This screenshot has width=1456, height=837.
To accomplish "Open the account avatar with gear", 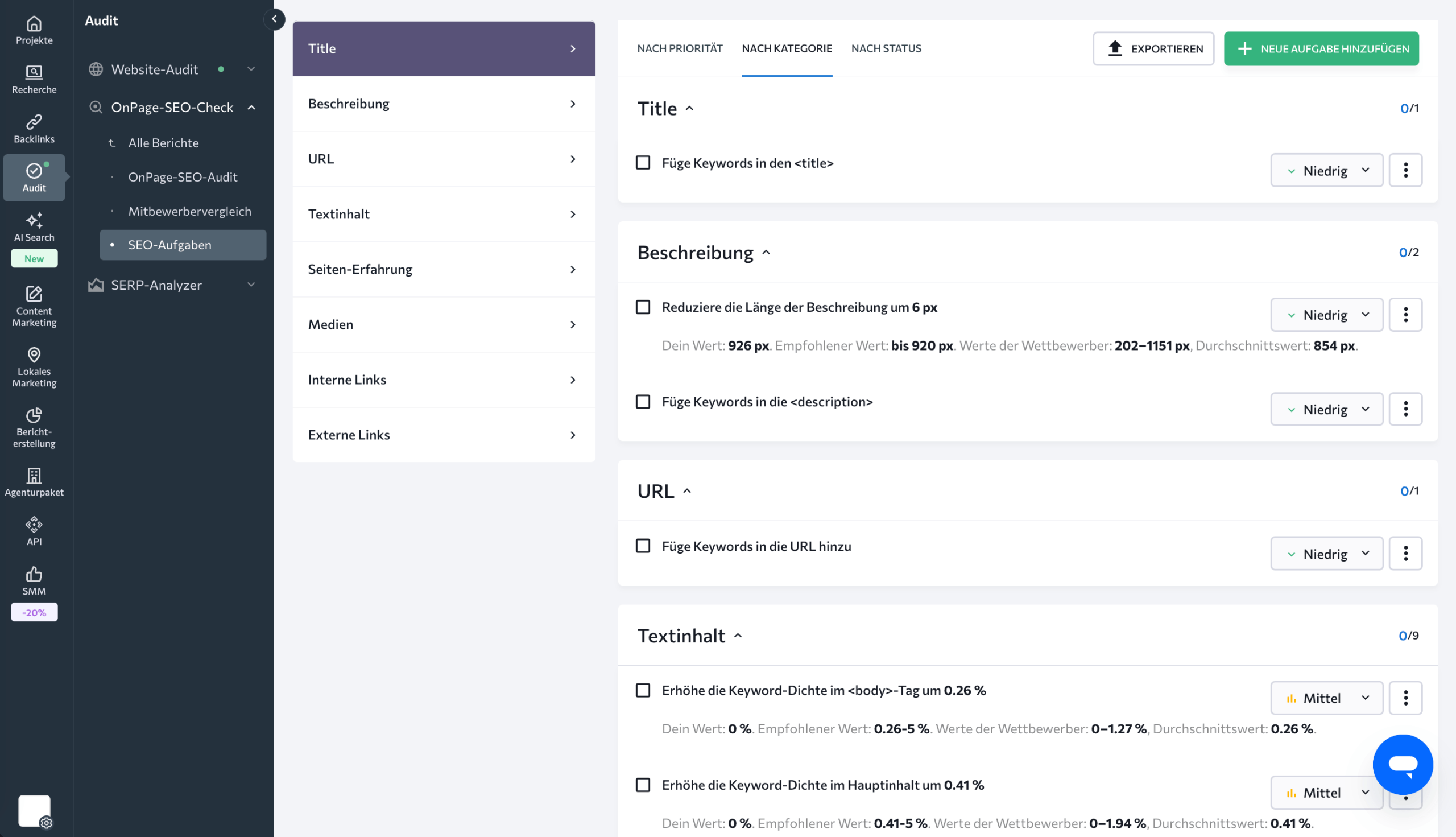I will click(x=35, y=811).
